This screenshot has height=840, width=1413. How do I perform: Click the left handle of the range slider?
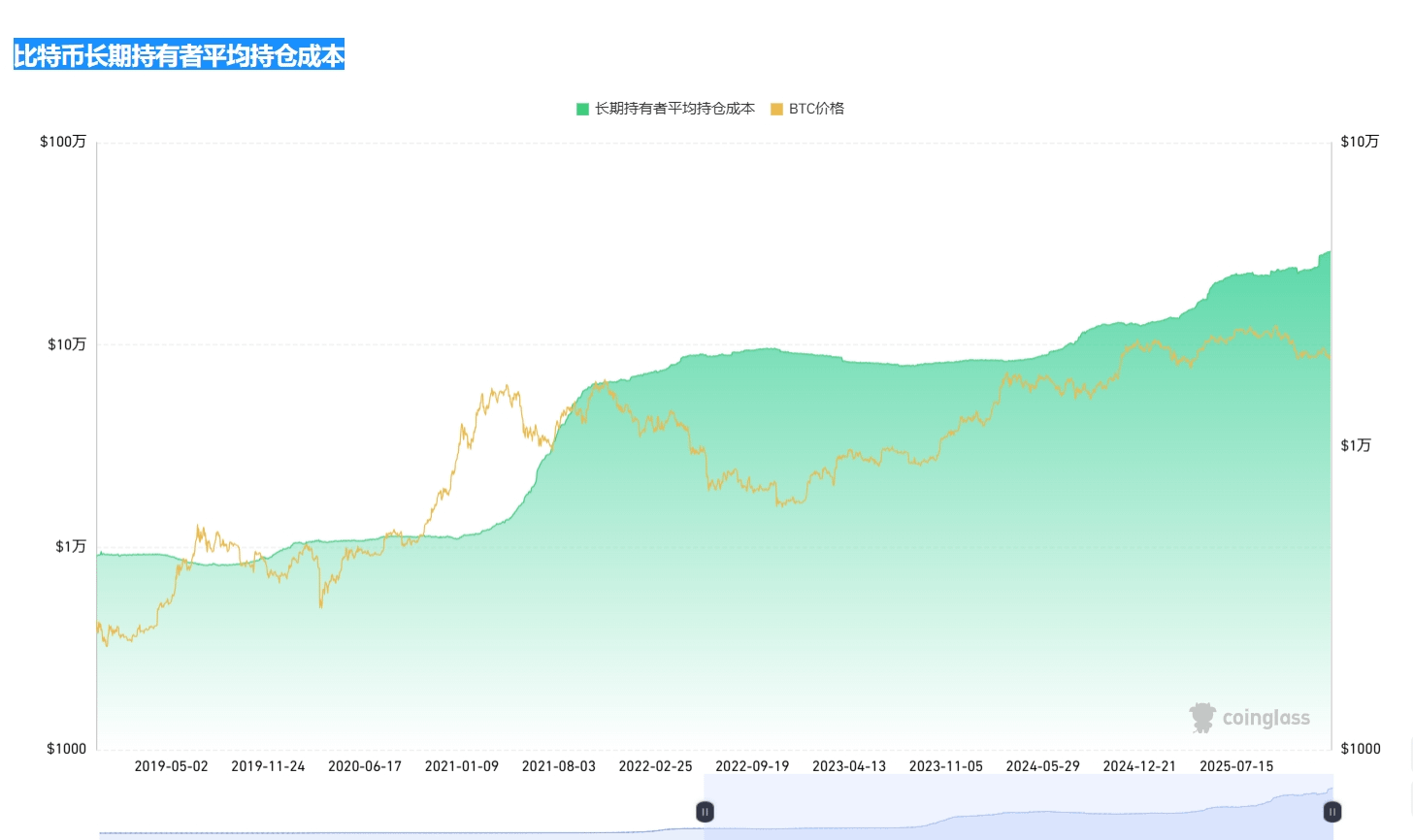click(705, 811)
